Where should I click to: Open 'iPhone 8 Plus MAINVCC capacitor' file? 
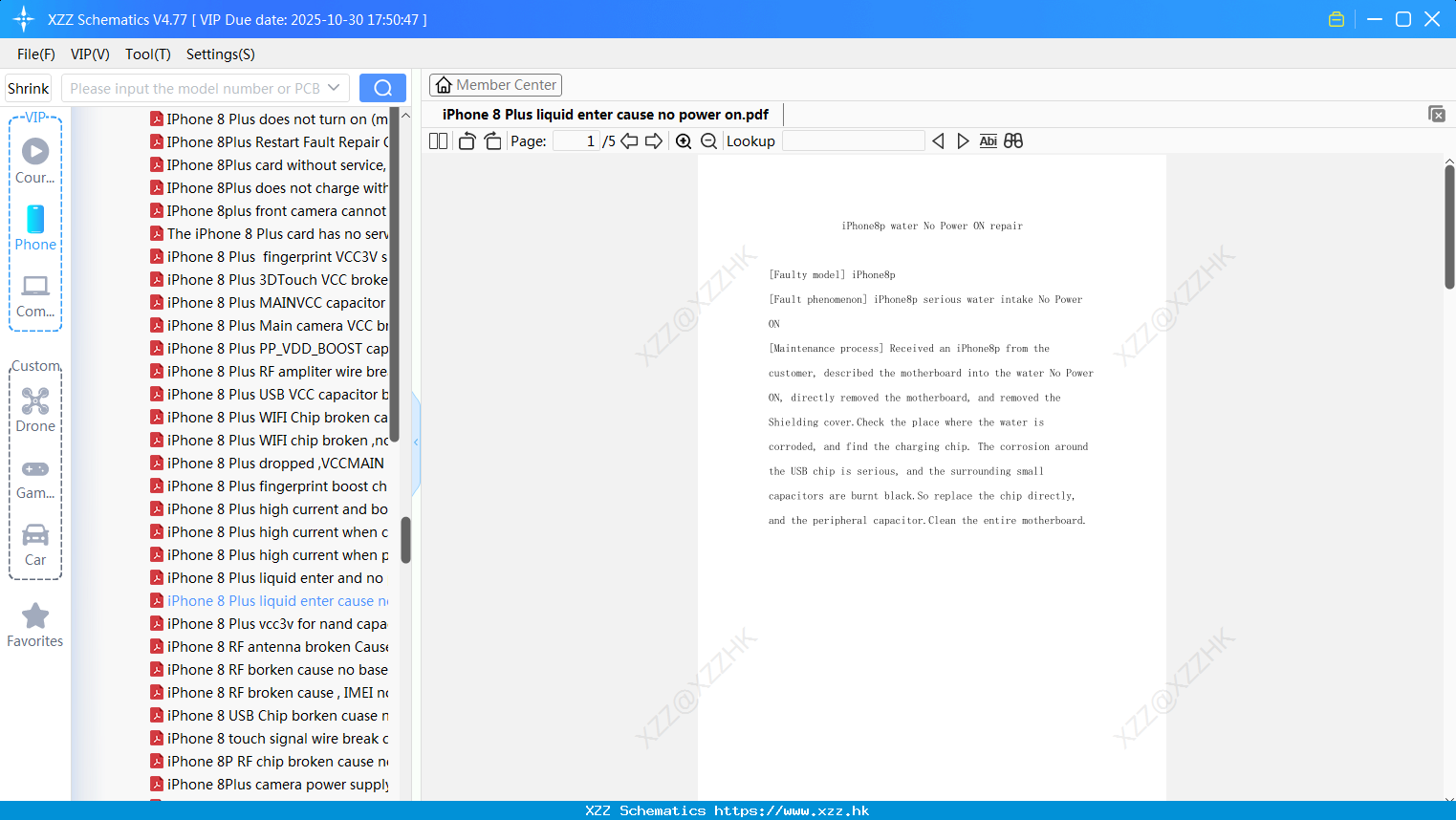269,303
